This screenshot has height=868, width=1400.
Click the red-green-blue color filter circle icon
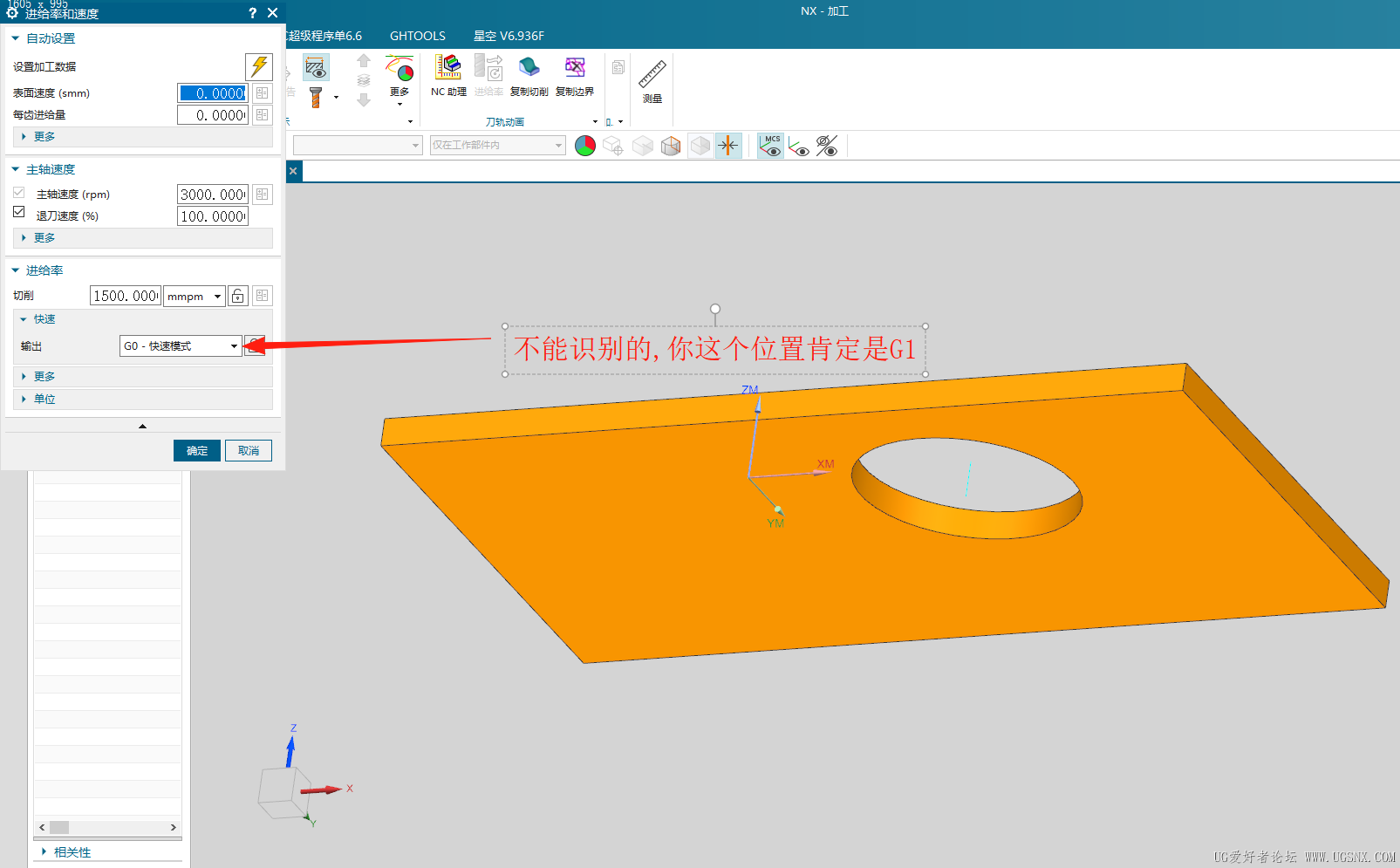[x=585, y=146]
